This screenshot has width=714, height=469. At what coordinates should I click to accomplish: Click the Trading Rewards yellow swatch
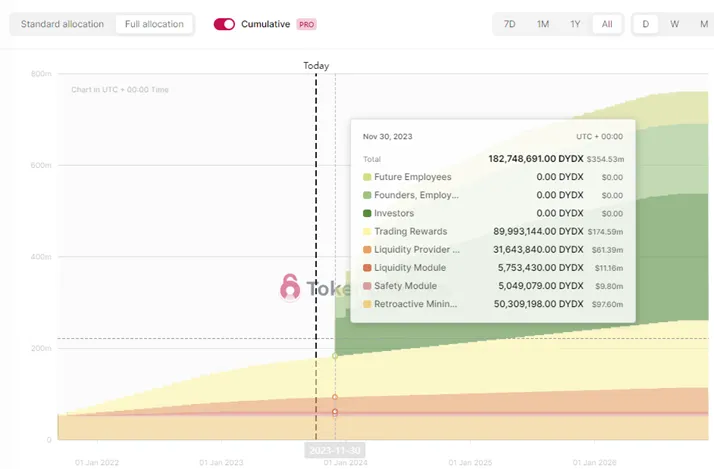367,231
